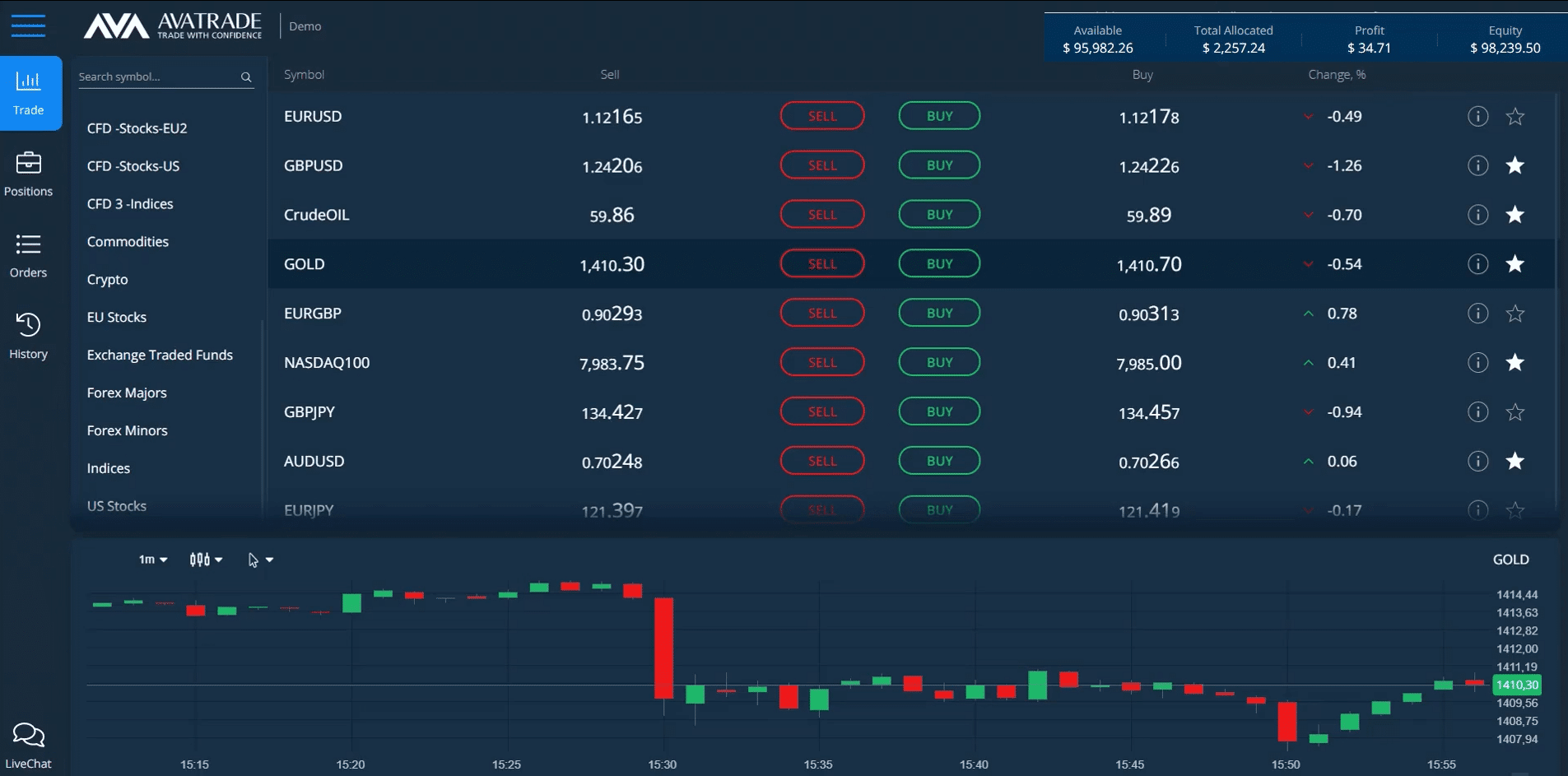Remove NASDAQ100 from favorites star
This screenshot has height=776, width=1568.
coord(1515,362)
